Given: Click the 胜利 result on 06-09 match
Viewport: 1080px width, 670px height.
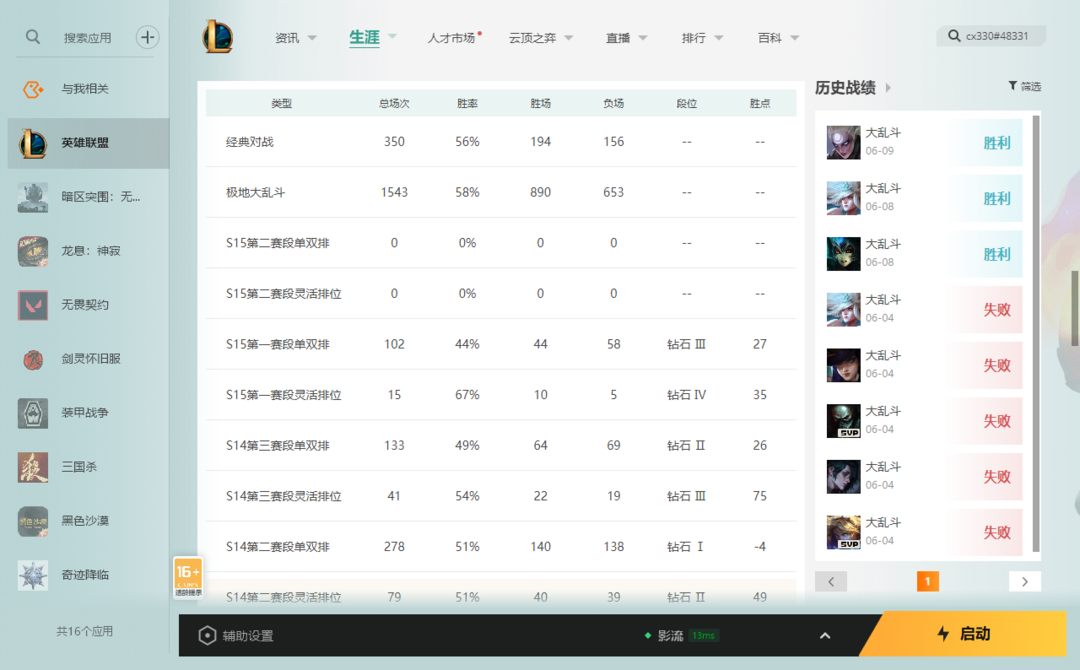Looking at the screenshot, I should tap(997, 143).
